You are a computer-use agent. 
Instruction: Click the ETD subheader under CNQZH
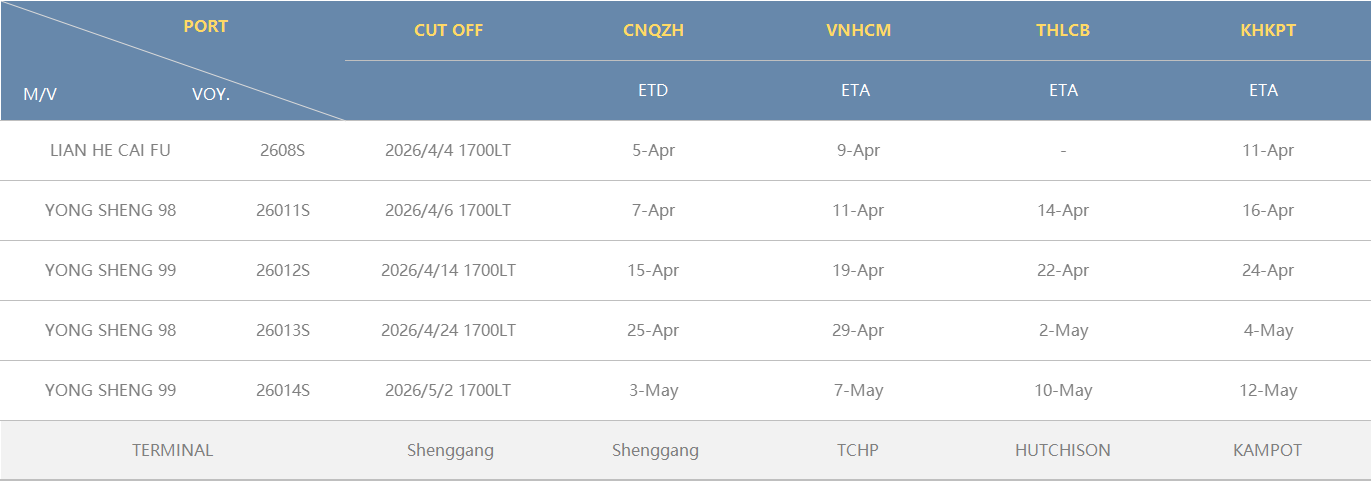[653, 90]
